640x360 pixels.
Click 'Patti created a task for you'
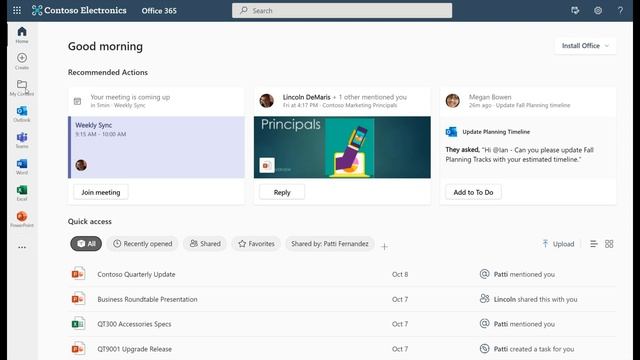click(534, 349)
